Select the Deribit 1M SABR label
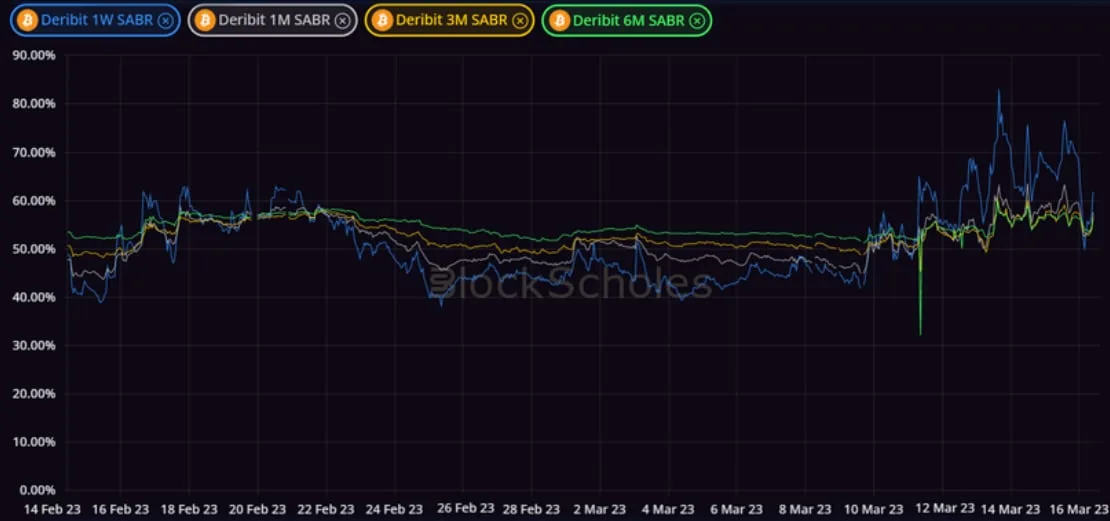The width and height of the screenshot is (1110, 521). click(x=274, y=21)
